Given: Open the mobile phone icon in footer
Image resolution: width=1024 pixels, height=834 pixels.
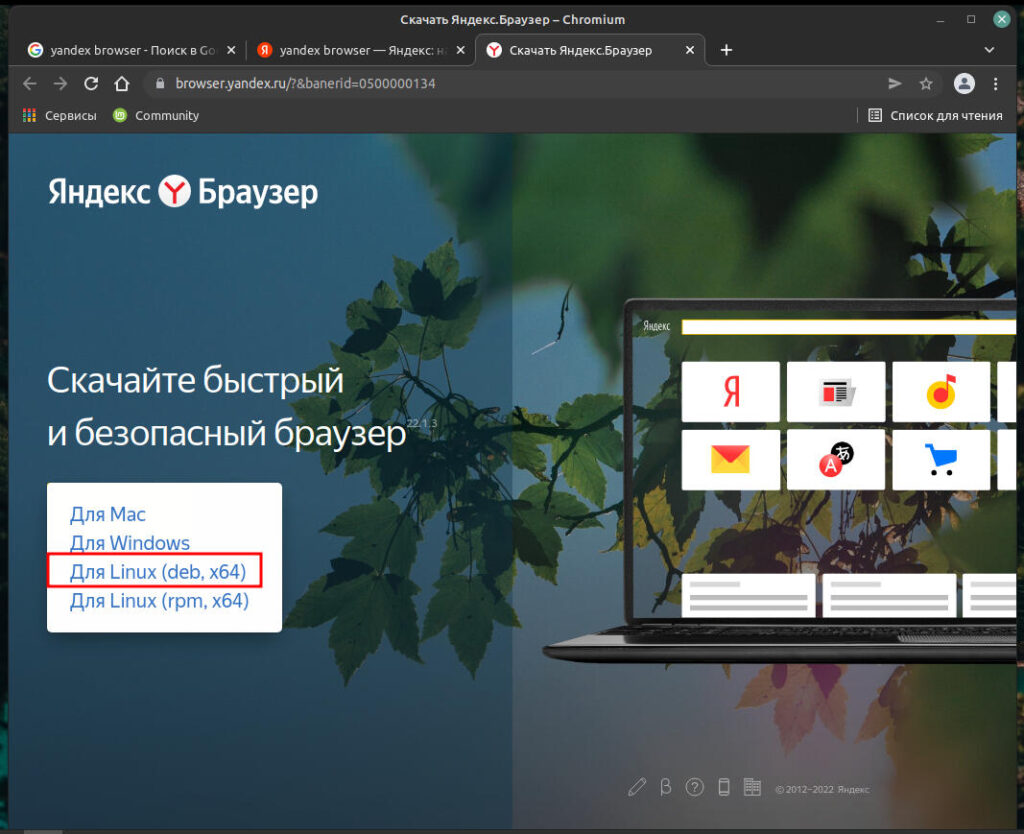Looking at the screenshot, I should pyautogui.click(x=724, y=787).
